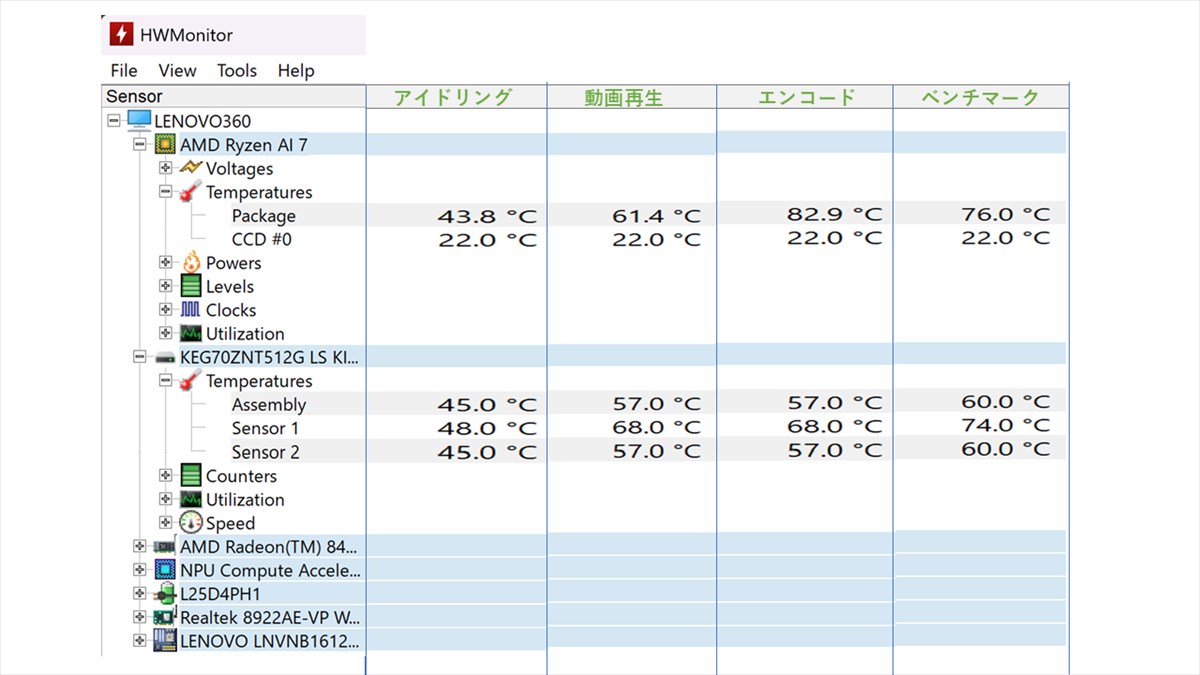1200x675 pixels.
Task: Click the Clocks waveform icon
Action: 191,310
